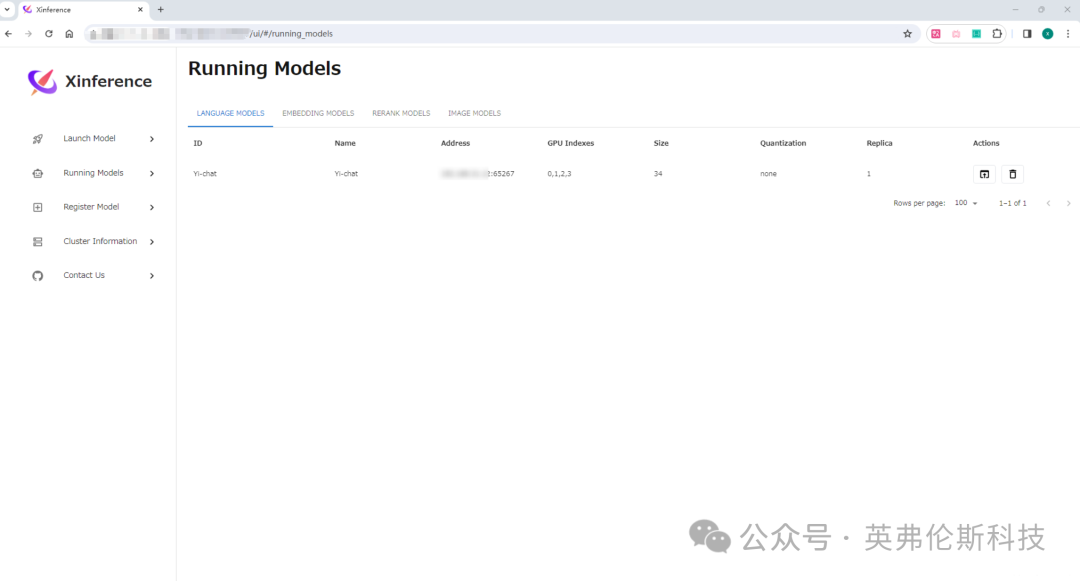Toggle the browser side panel icon

coord(1027,34)
